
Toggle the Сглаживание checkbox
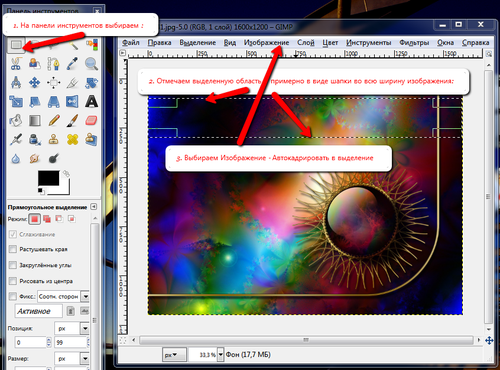(x=13, y=234)
